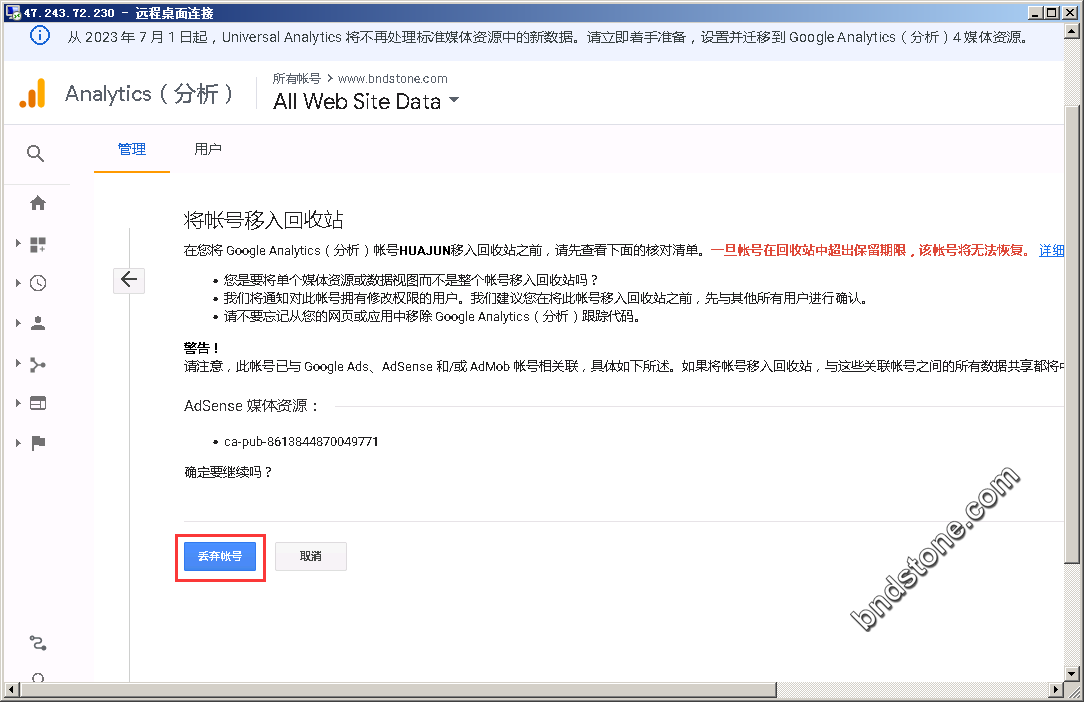This screenshot has width=1084, height=702.
Task: Click the vertical scrollbar thumb
Action: click(1072, 335)
